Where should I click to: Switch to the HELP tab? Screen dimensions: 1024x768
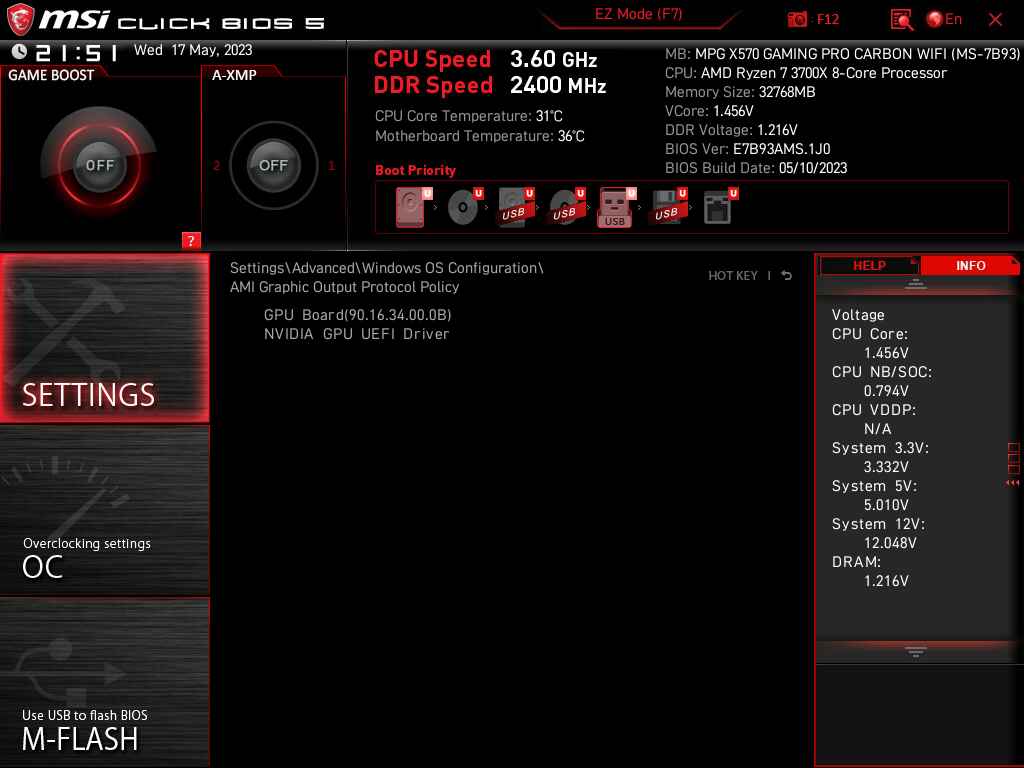869,265
